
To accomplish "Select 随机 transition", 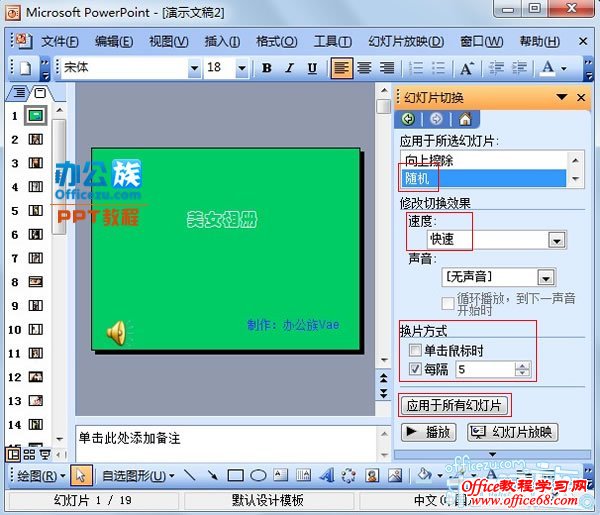I will (x=483, y=178).
